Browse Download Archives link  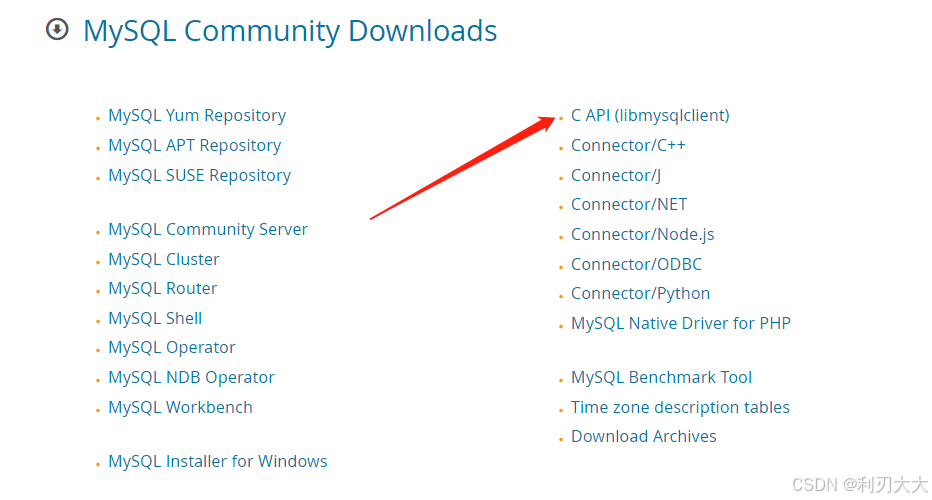tap(644, 436)
